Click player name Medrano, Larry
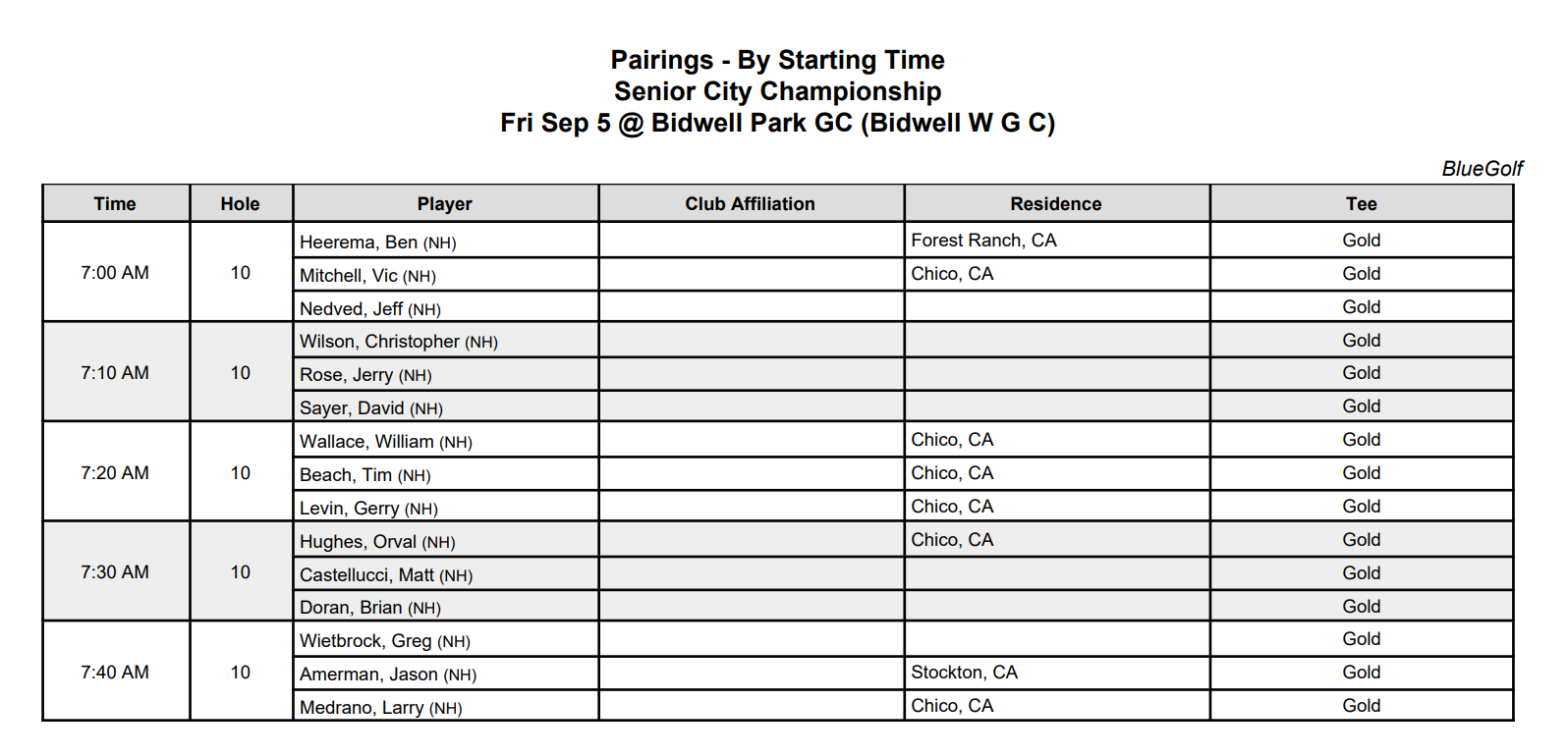Viewport: 1568px width, 756px height. point(362,708)
